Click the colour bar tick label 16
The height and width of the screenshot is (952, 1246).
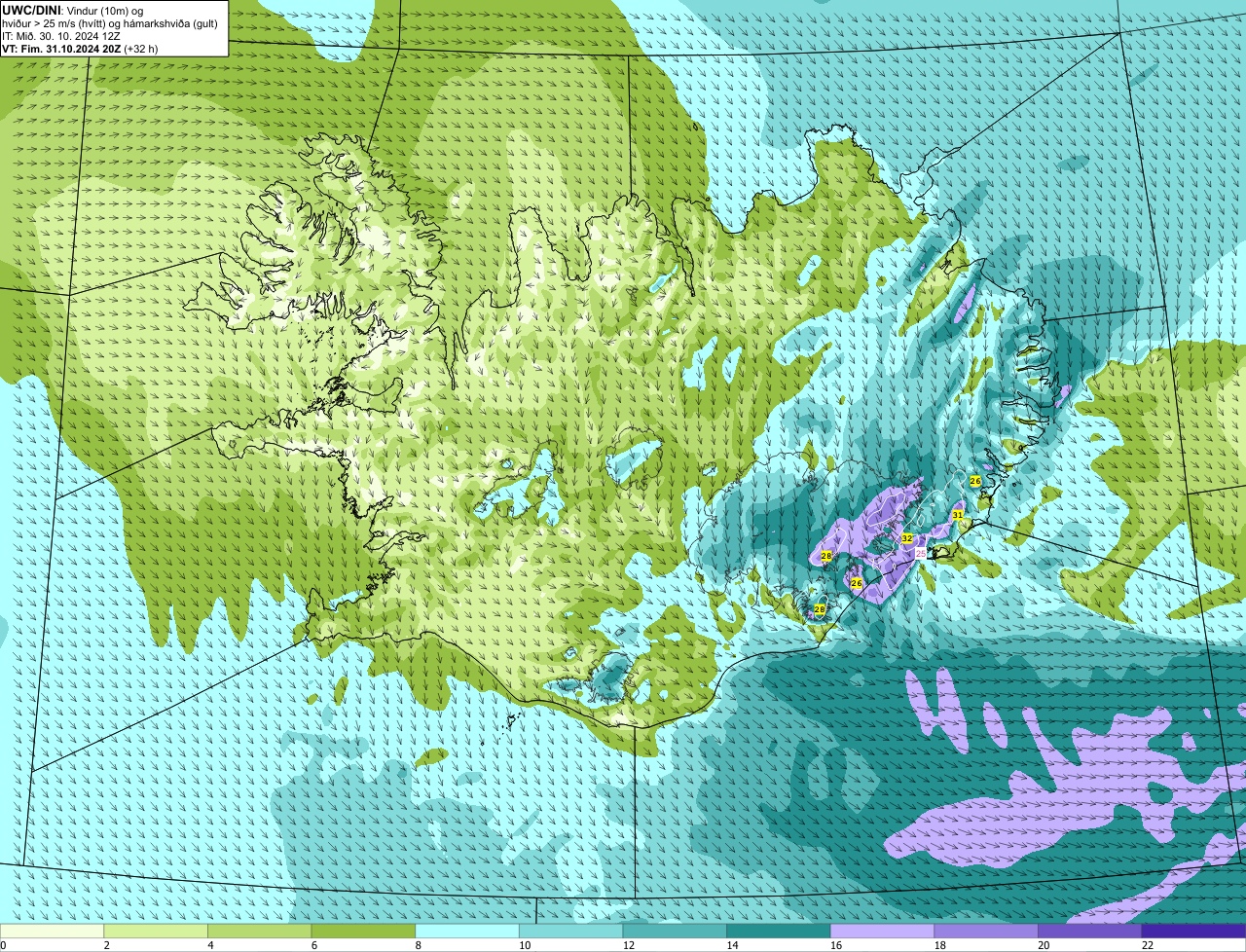835,945
